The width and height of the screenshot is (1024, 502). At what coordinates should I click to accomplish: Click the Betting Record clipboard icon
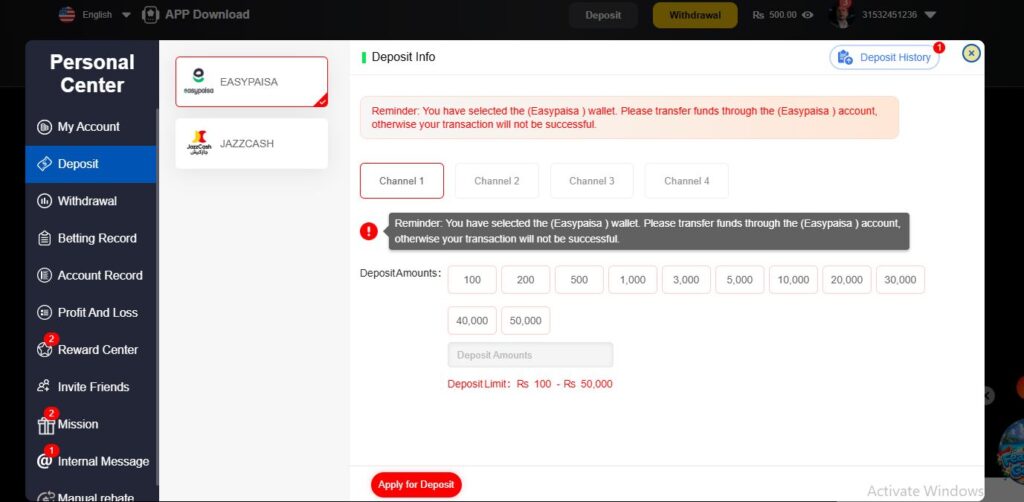click(44, 238)
